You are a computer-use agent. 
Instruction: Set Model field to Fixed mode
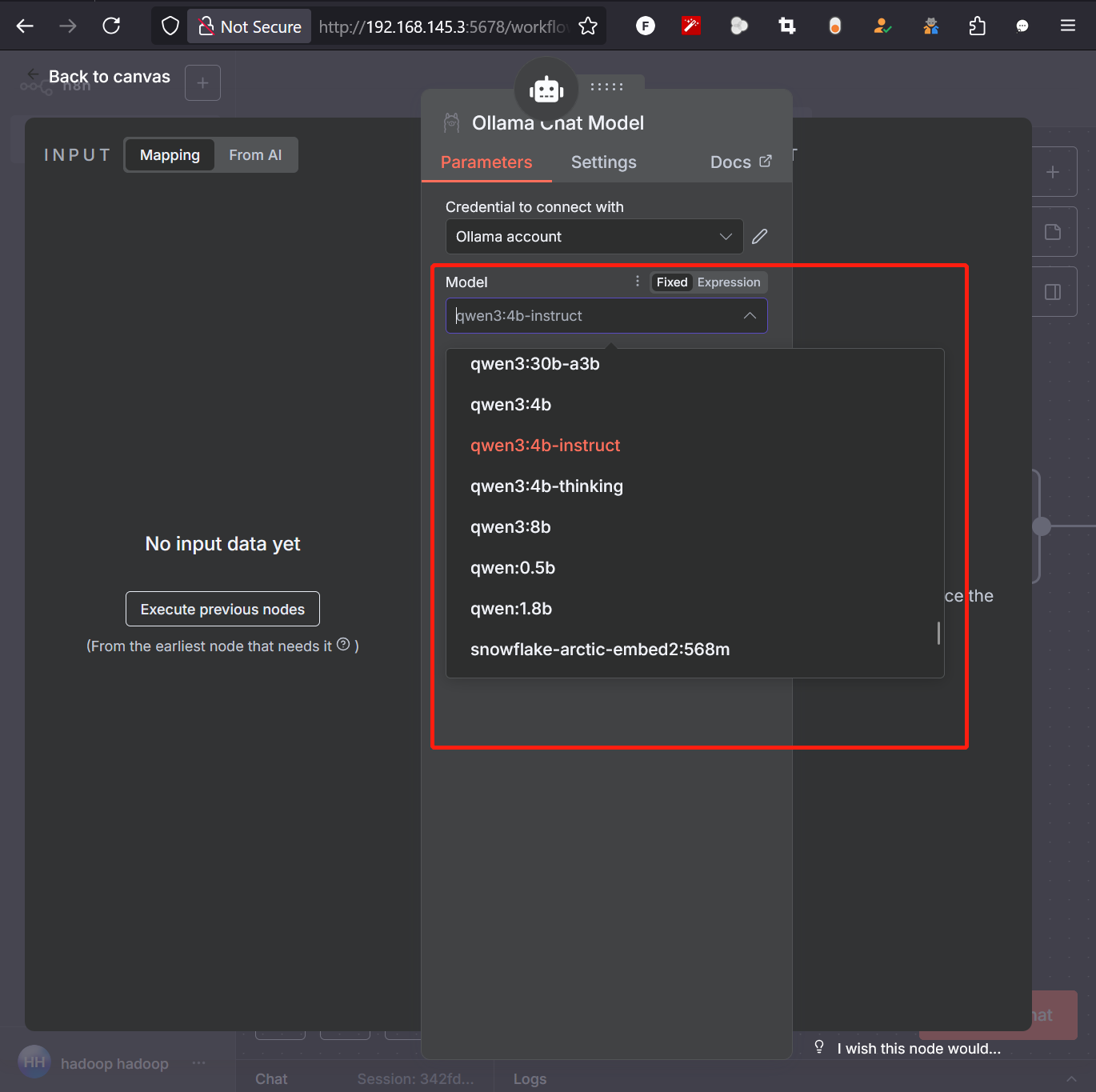click(x=672, y=282)
